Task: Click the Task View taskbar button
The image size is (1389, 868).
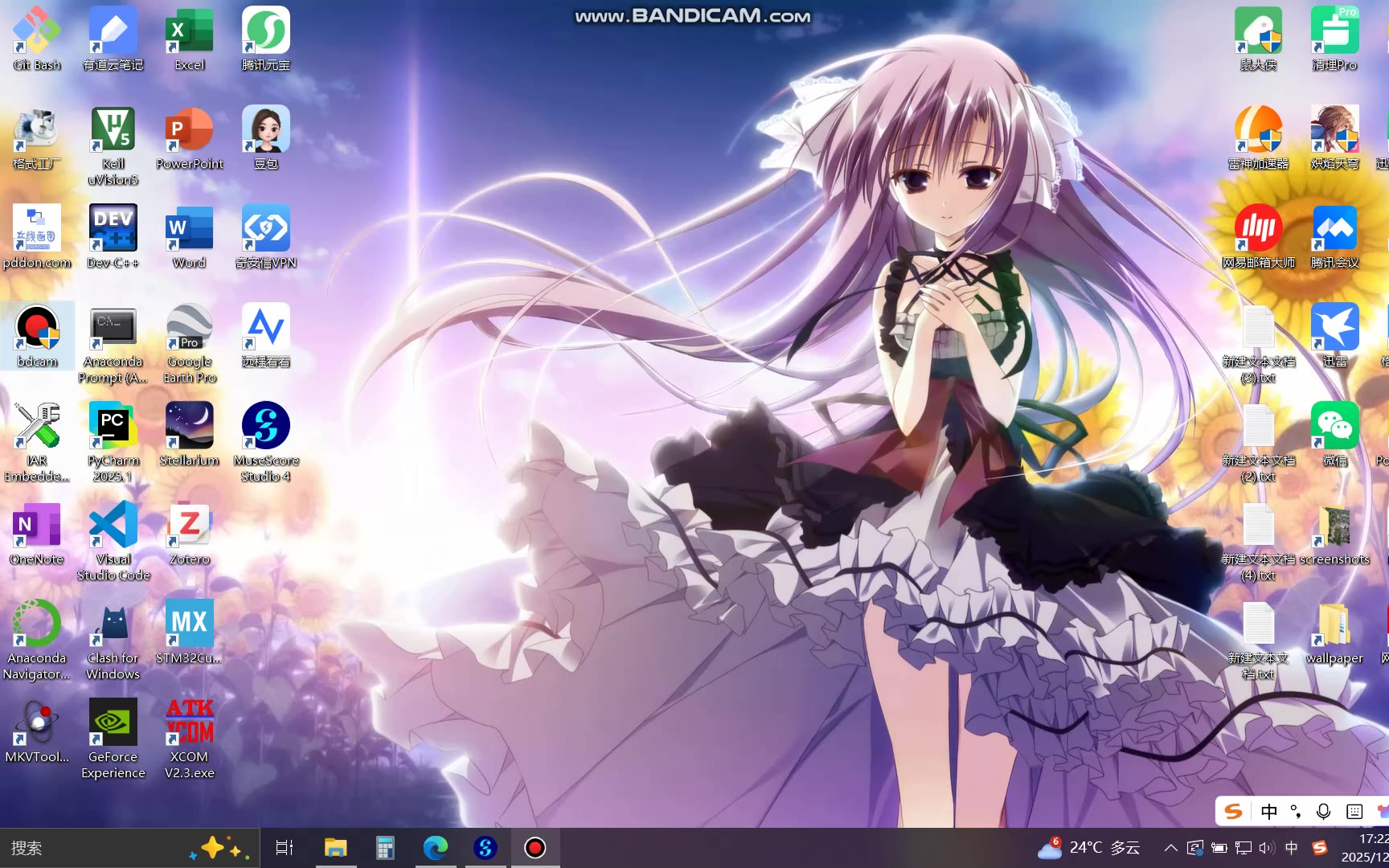Action: point(285,848)
